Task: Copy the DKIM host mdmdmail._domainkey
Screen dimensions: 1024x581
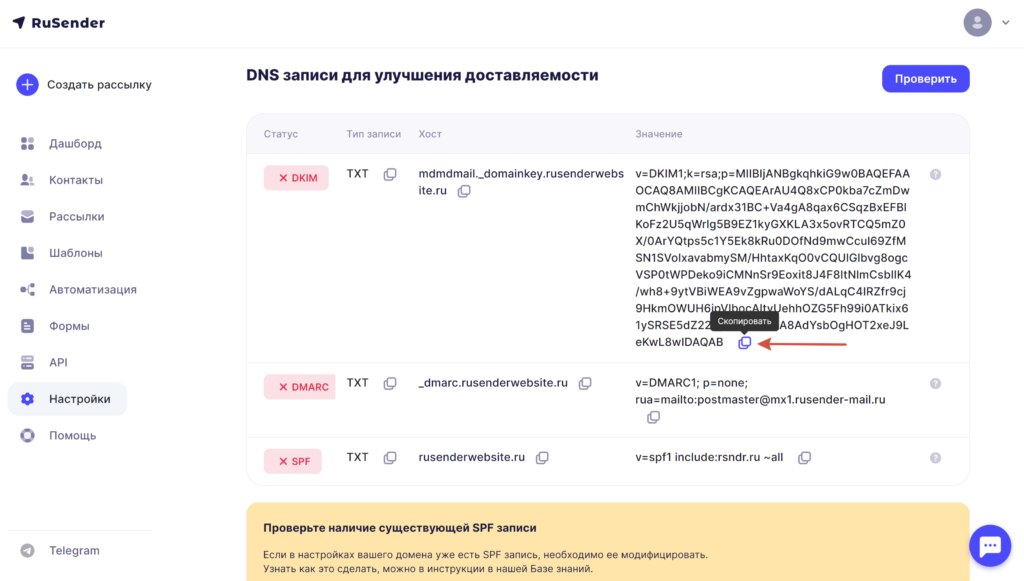Action: click(464, 191)
